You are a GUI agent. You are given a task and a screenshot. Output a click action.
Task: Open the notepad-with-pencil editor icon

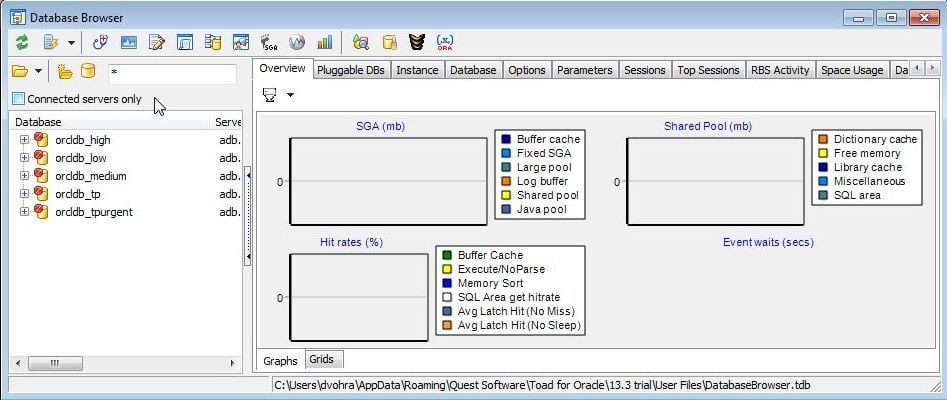156,42
